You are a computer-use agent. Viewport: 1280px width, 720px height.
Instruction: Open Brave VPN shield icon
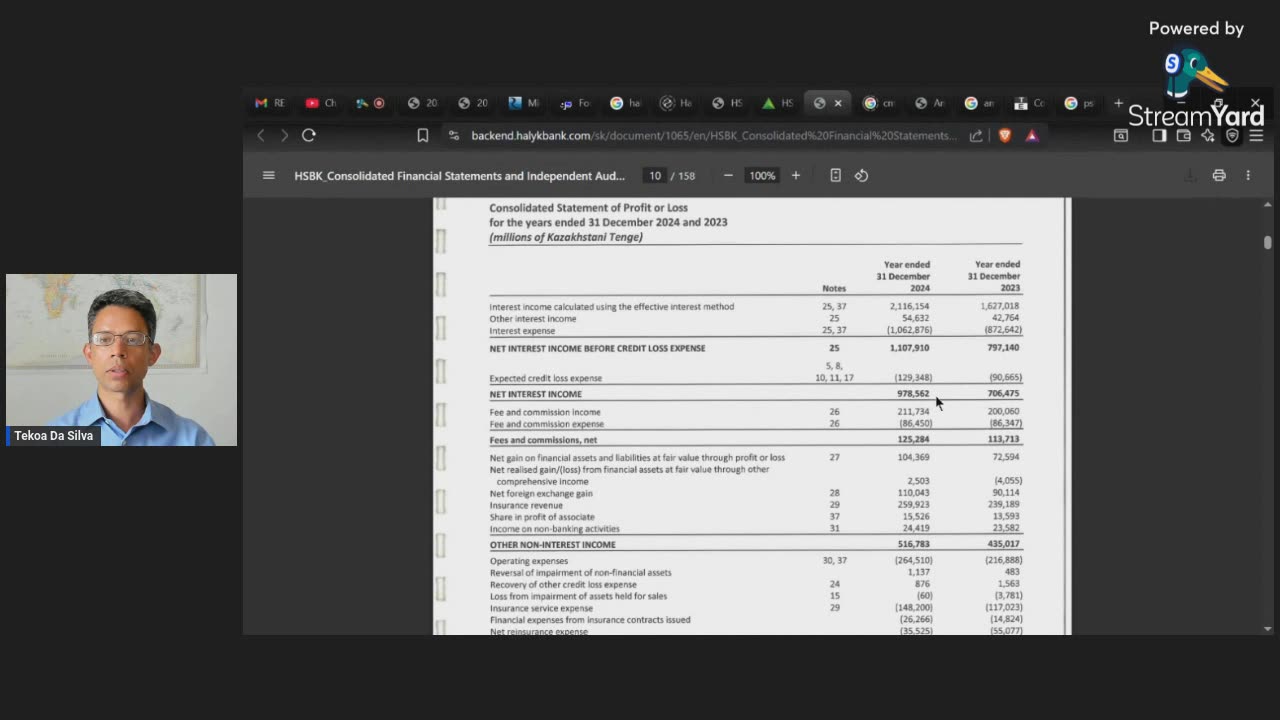1232,135
